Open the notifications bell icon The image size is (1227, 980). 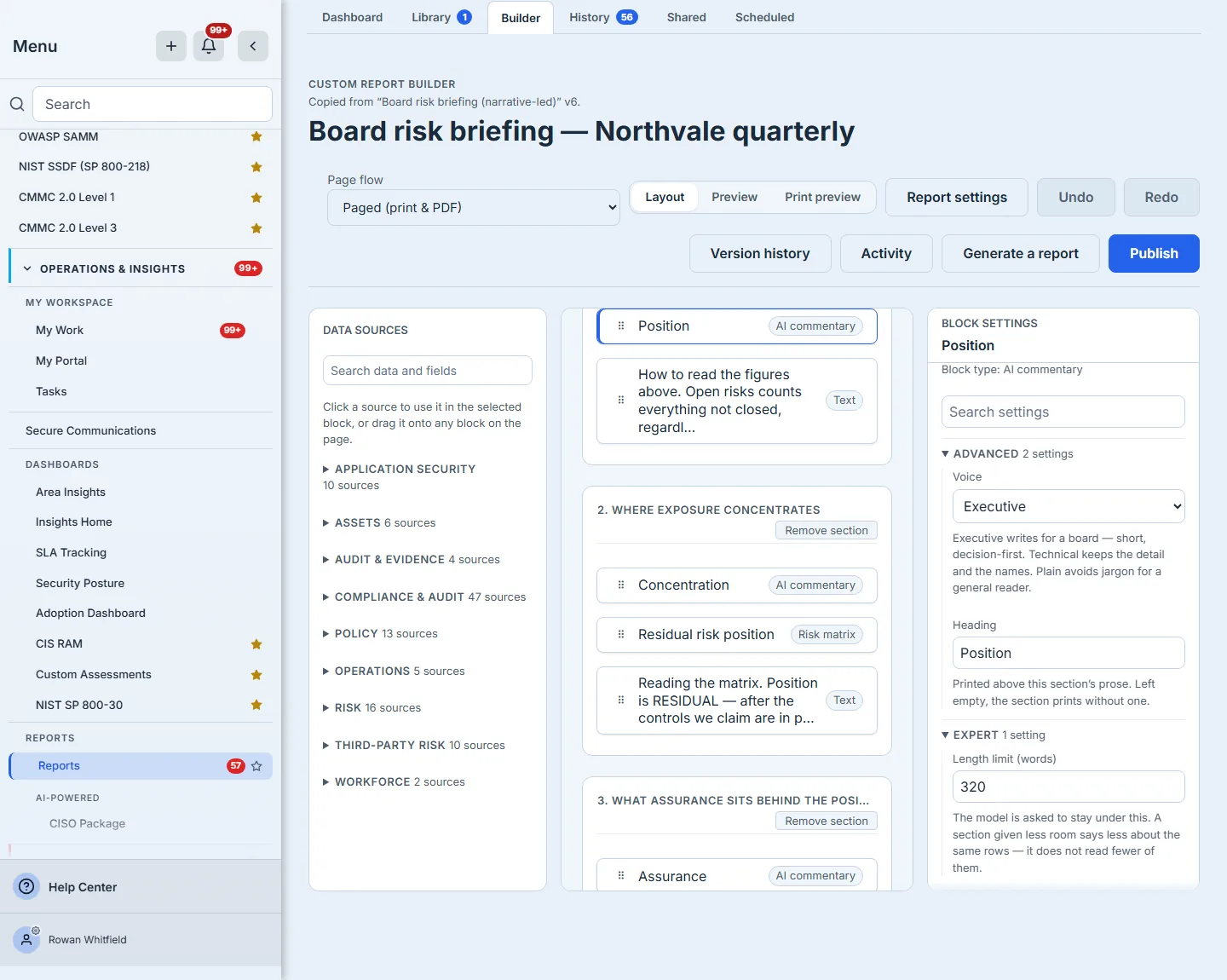click(209, 46)
